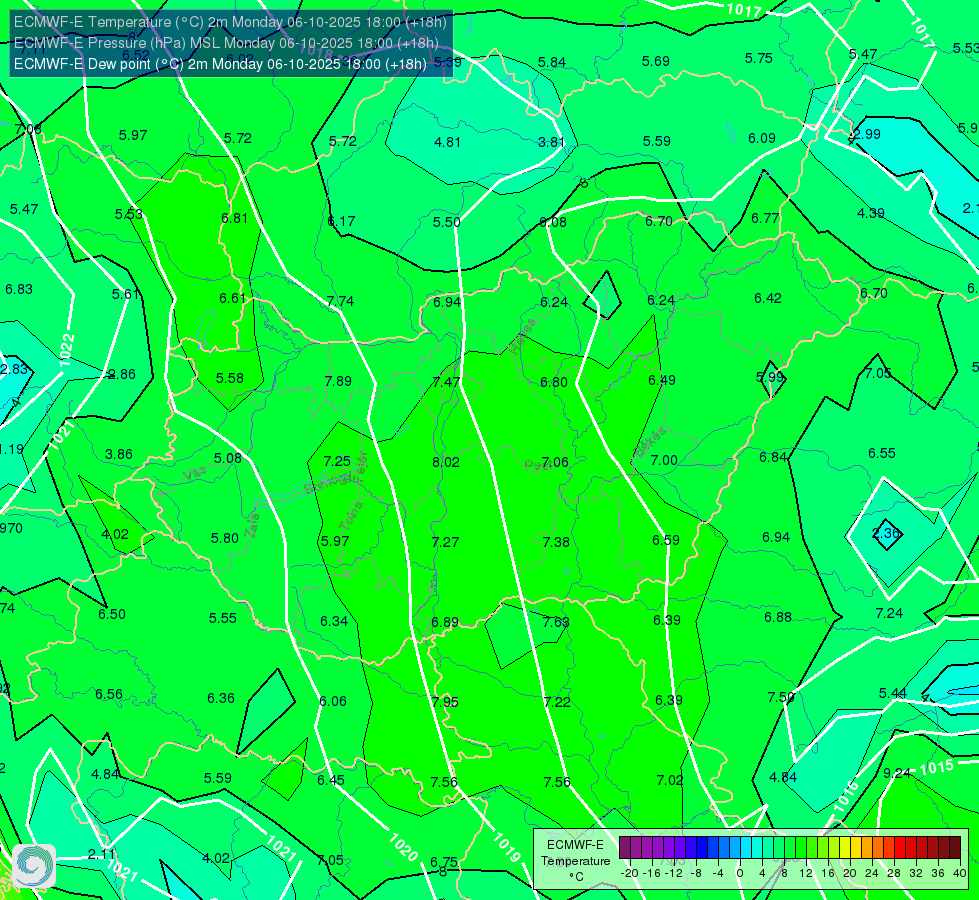Click the 7.25 temperature value
Viewport: 979px width, 900px height.
point(337,461)
